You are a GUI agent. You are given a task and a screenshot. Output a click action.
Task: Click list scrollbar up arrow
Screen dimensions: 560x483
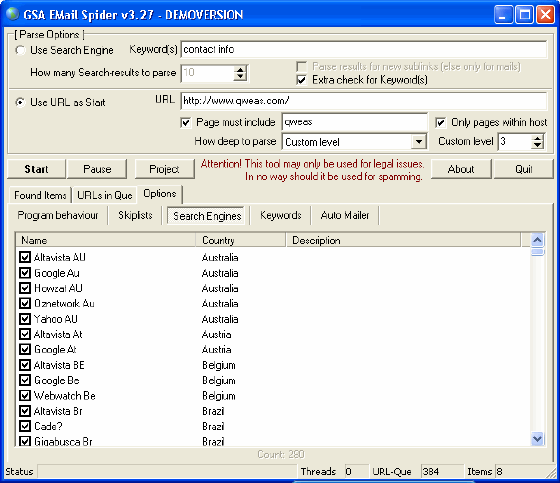point(538,240)
